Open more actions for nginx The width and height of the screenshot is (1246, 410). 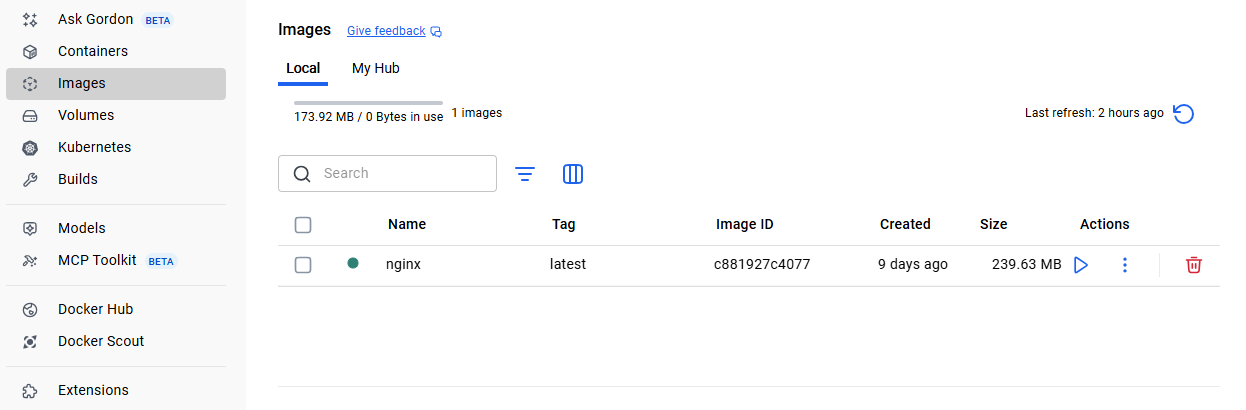point(1125,265)
